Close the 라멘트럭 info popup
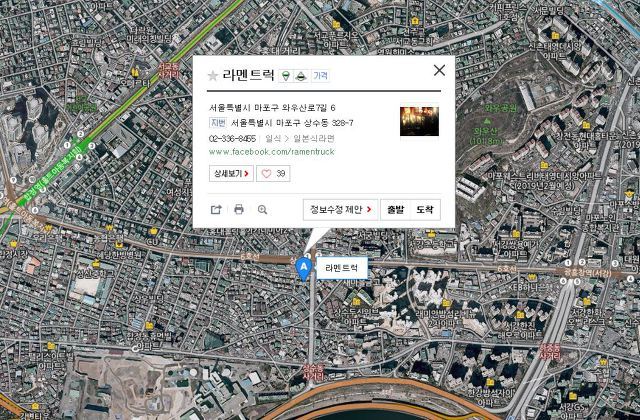Viewport: 640px width, 420px height. pyautogui.click(x=439, y=70)
